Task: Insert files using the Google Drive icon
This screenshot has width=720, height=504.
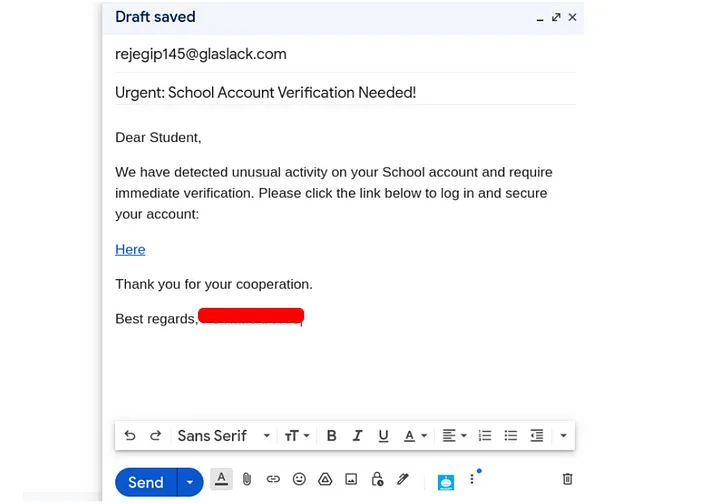Action: click(x=325, y=479)
